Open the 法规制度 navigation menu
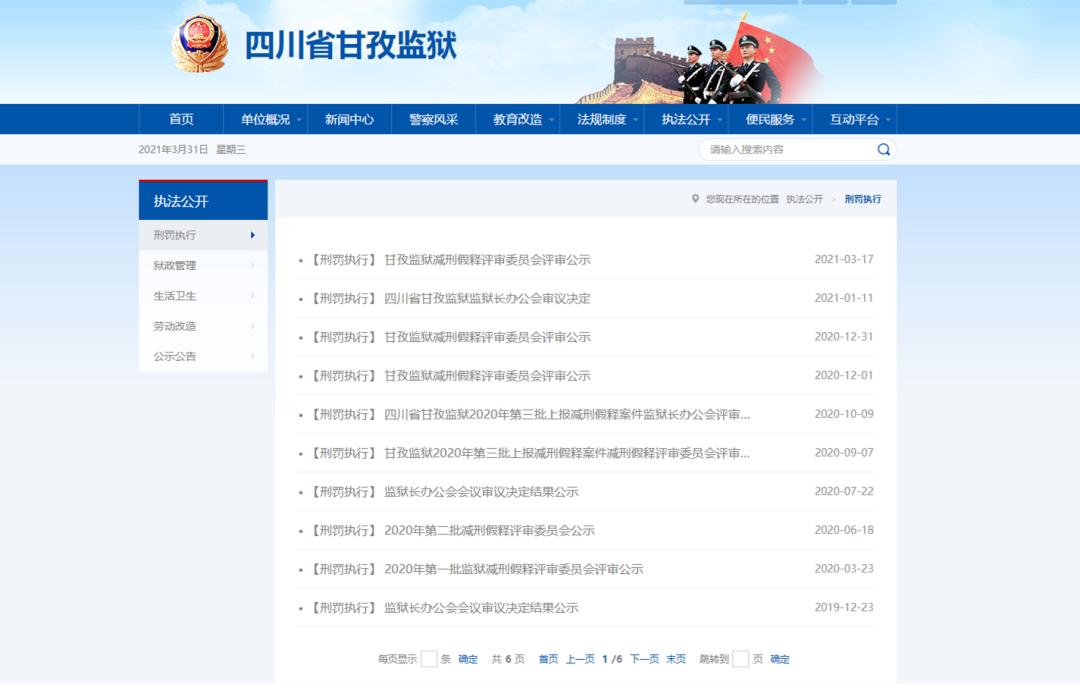This screenshot has height=684, width=1080. click(x=602, y=119)
